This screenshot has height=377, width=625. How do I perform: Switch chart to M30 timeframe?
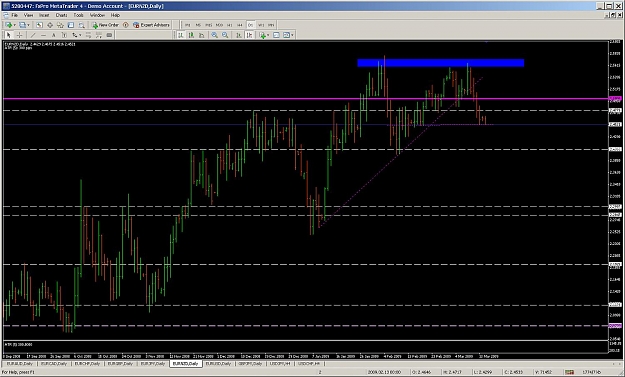pyautogui.click(x=219, y=25)
